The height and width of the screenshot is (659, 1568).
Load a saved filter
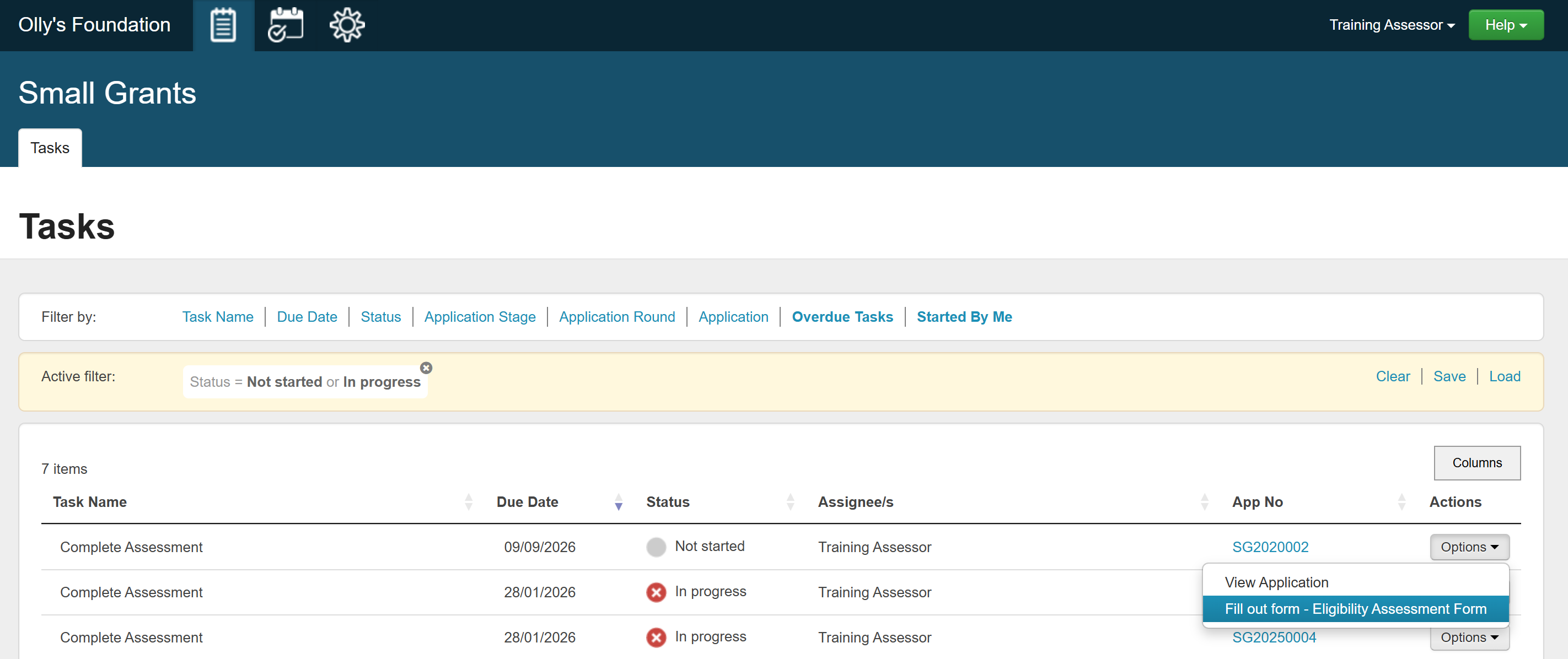1505,377
